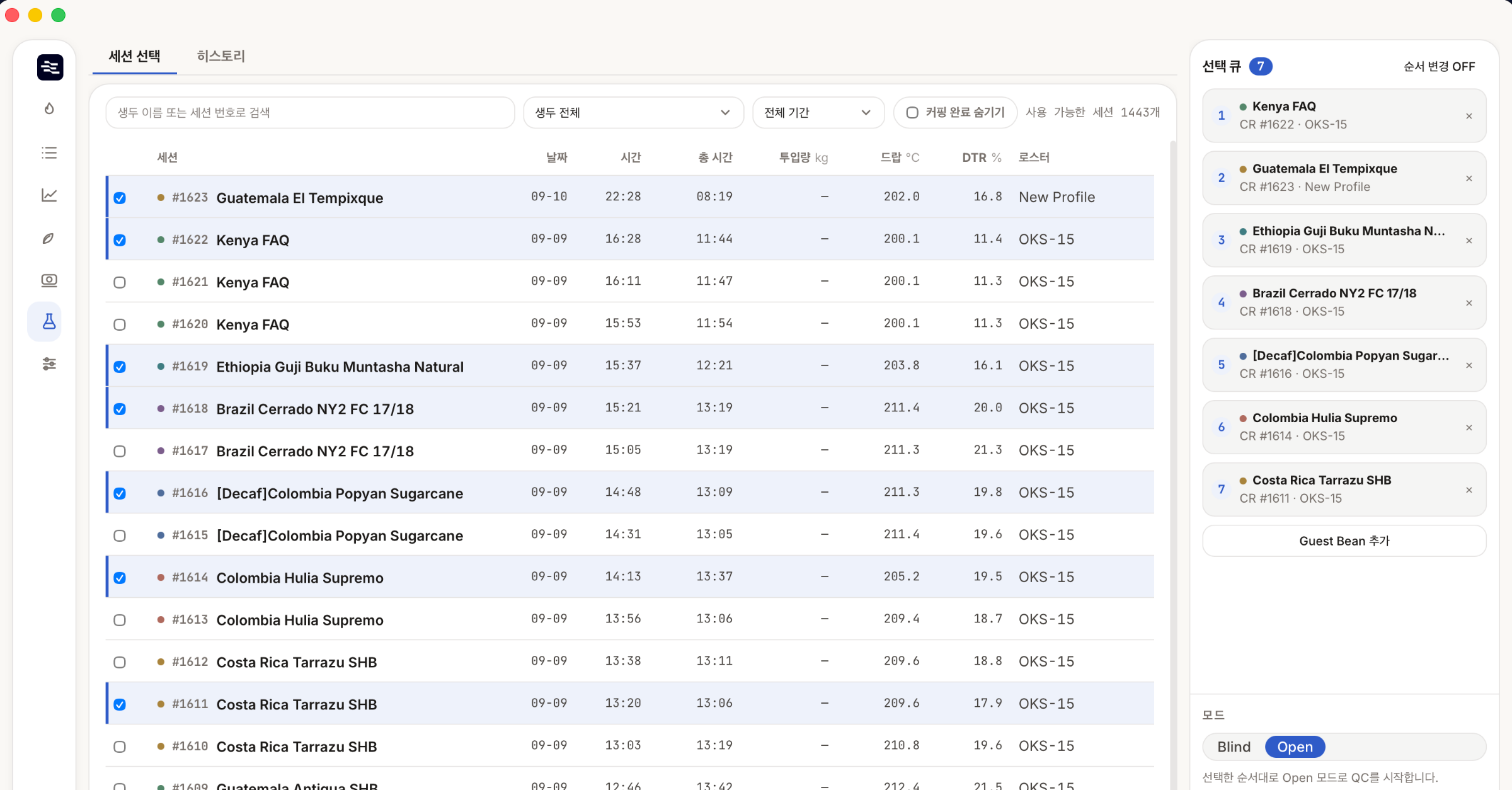Remove Costa Rica Tarrazu SHB from queue
Screen dimensions: 1512x790
pos(1469,490)
